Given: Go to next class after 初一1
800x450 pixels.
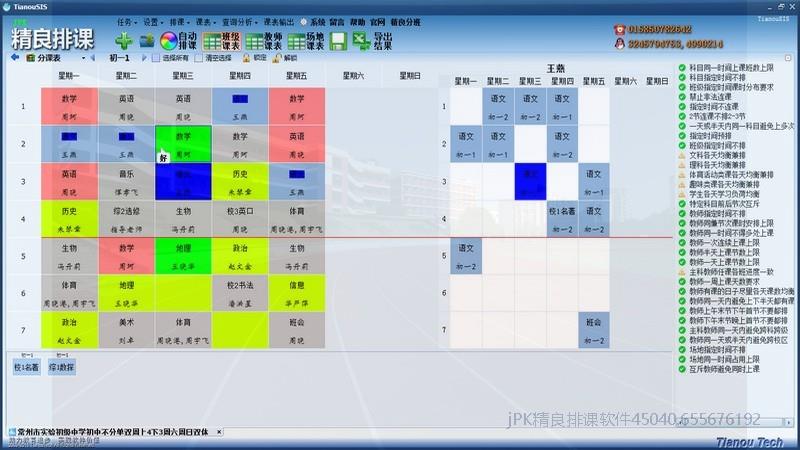Looking at the screenshot, I should pyautogui.click(x=144, y=58).
